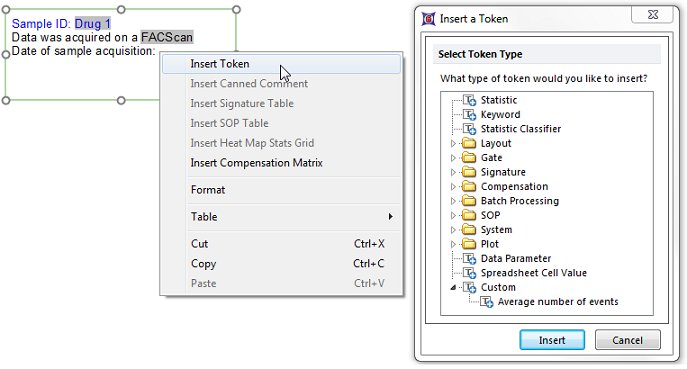
Task: Select the Keyword token type
Action: [500, 115]
